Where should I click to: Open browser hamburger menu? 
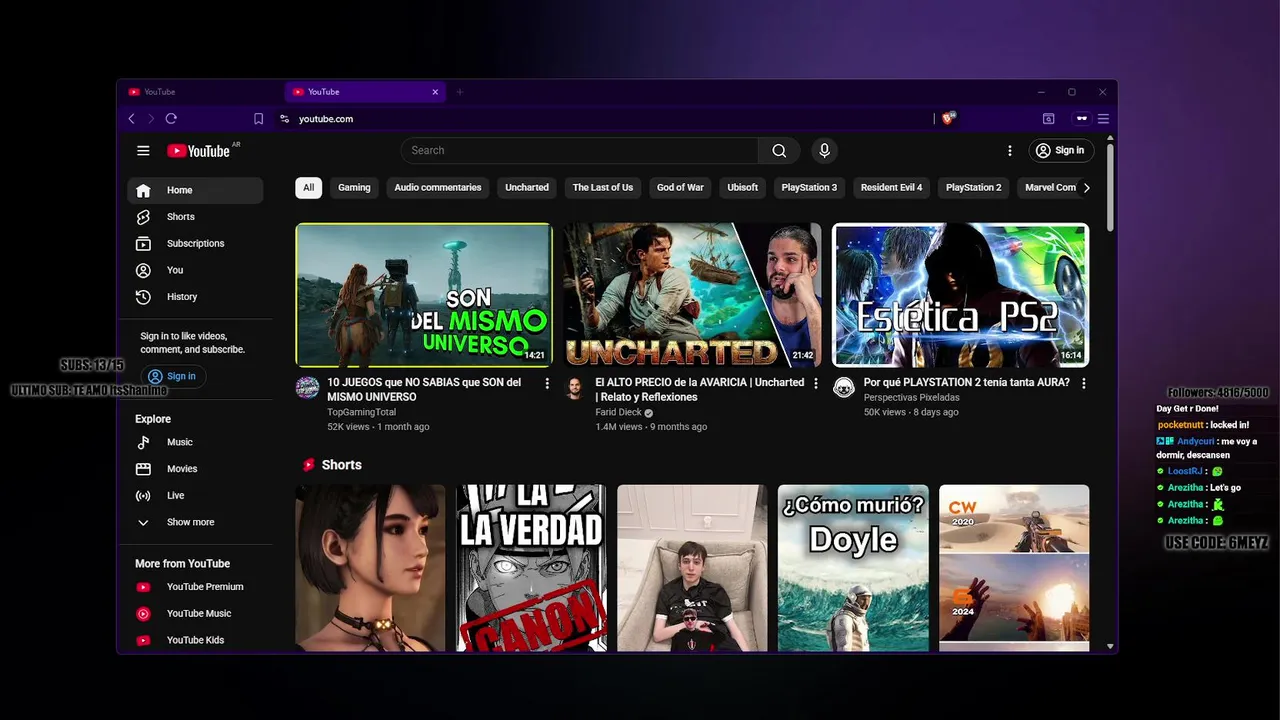[x=1103, y=119]
